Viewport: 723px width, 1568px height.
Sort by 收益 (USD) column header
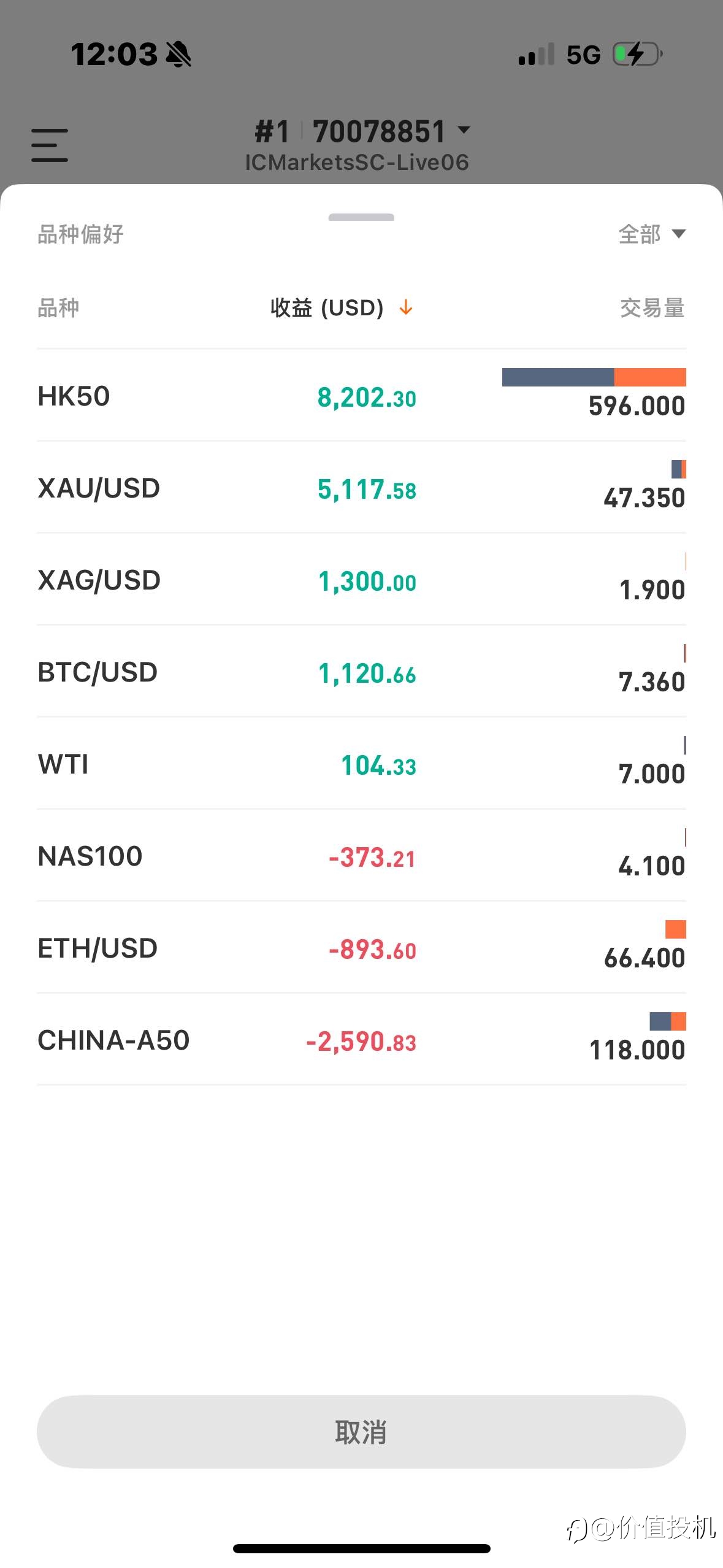(x=327, y=307)
